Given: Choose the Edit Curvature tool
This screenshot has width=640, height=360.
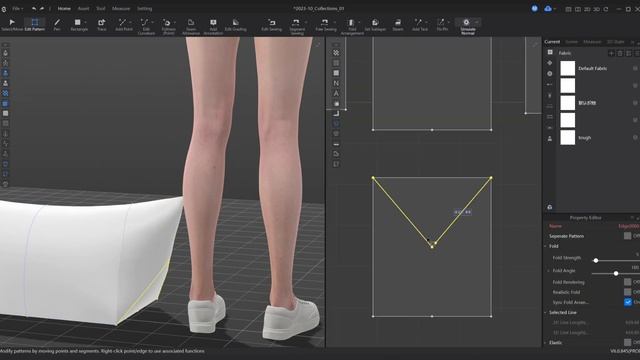Looking at the screenshot, I should pyautogui.click(x=146, y=27).
